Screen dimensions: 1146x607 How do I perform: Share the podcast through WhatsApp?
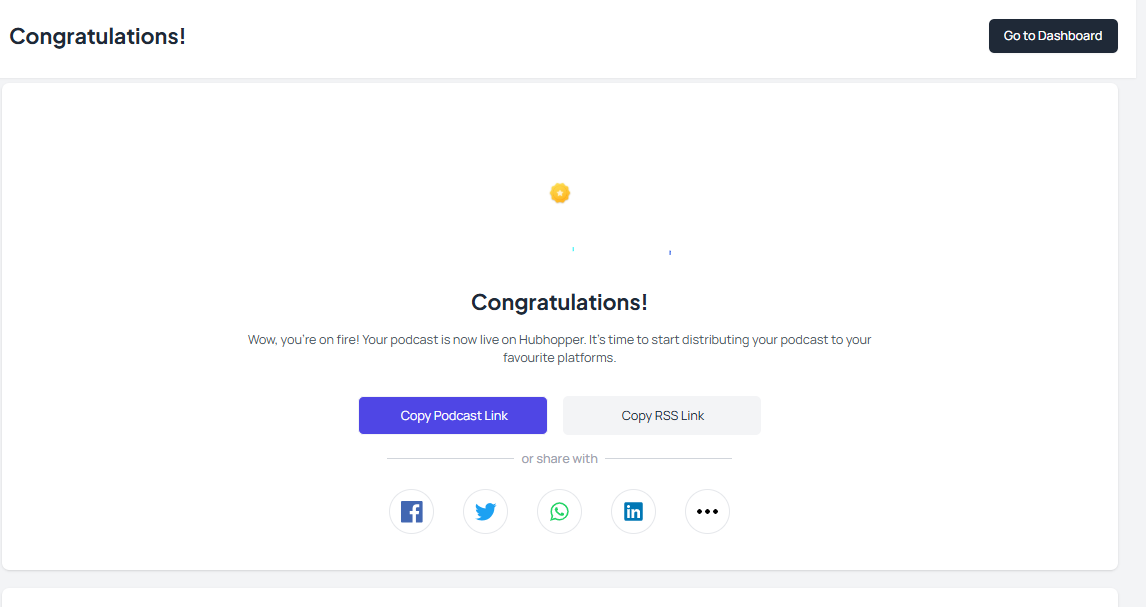click(559, 511)
